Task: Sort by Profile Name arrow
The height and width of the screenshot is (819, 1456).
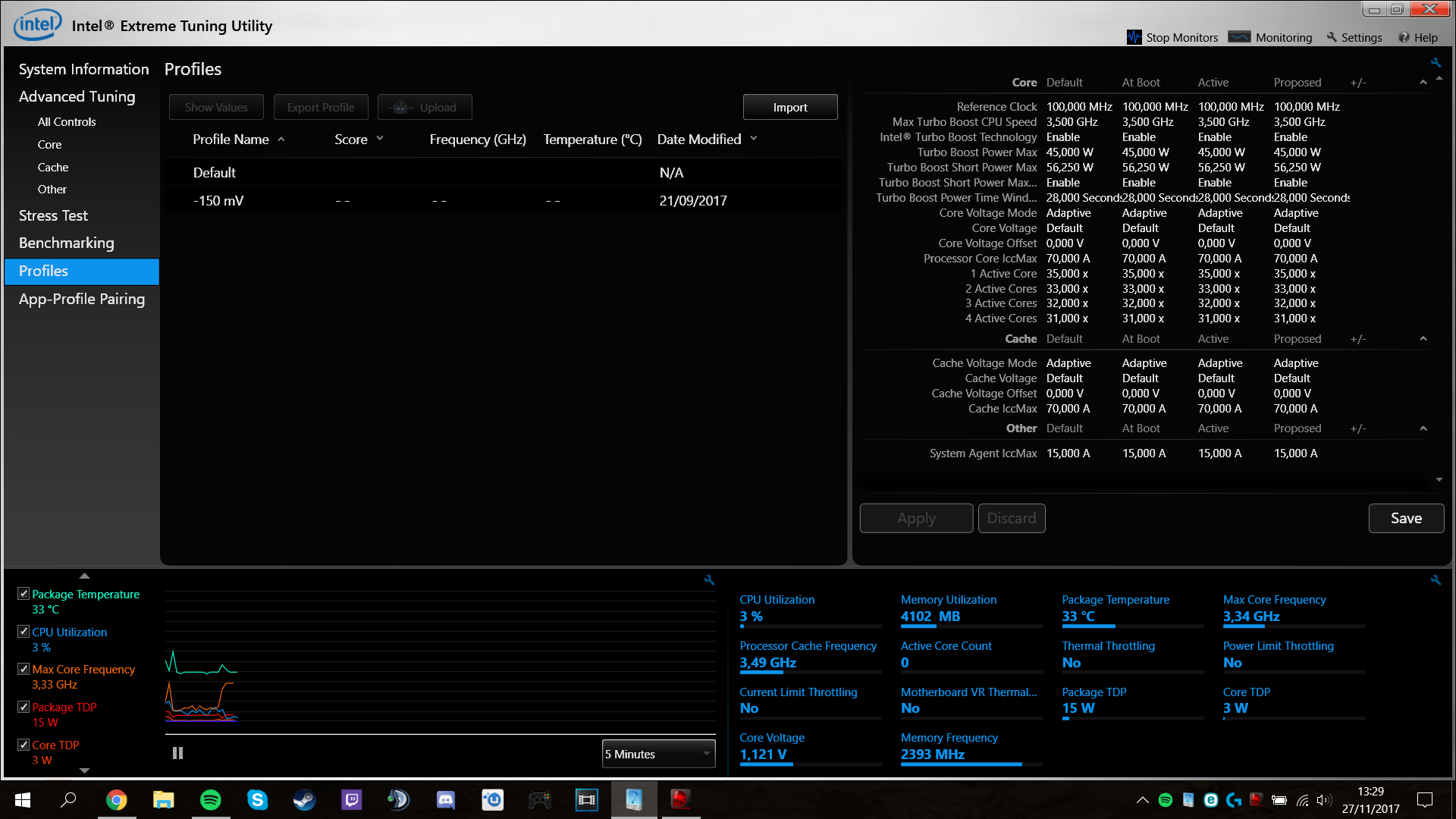Action: pos(281,139)
